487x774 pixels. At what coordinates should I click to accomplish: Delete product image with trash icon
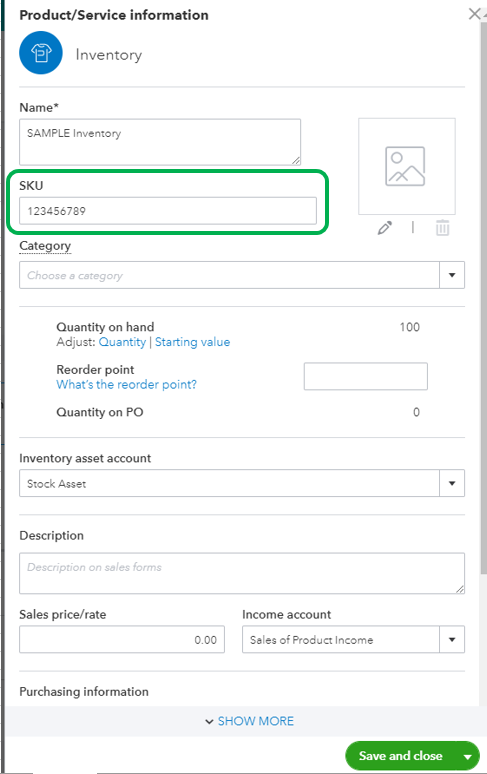(443, 228)
